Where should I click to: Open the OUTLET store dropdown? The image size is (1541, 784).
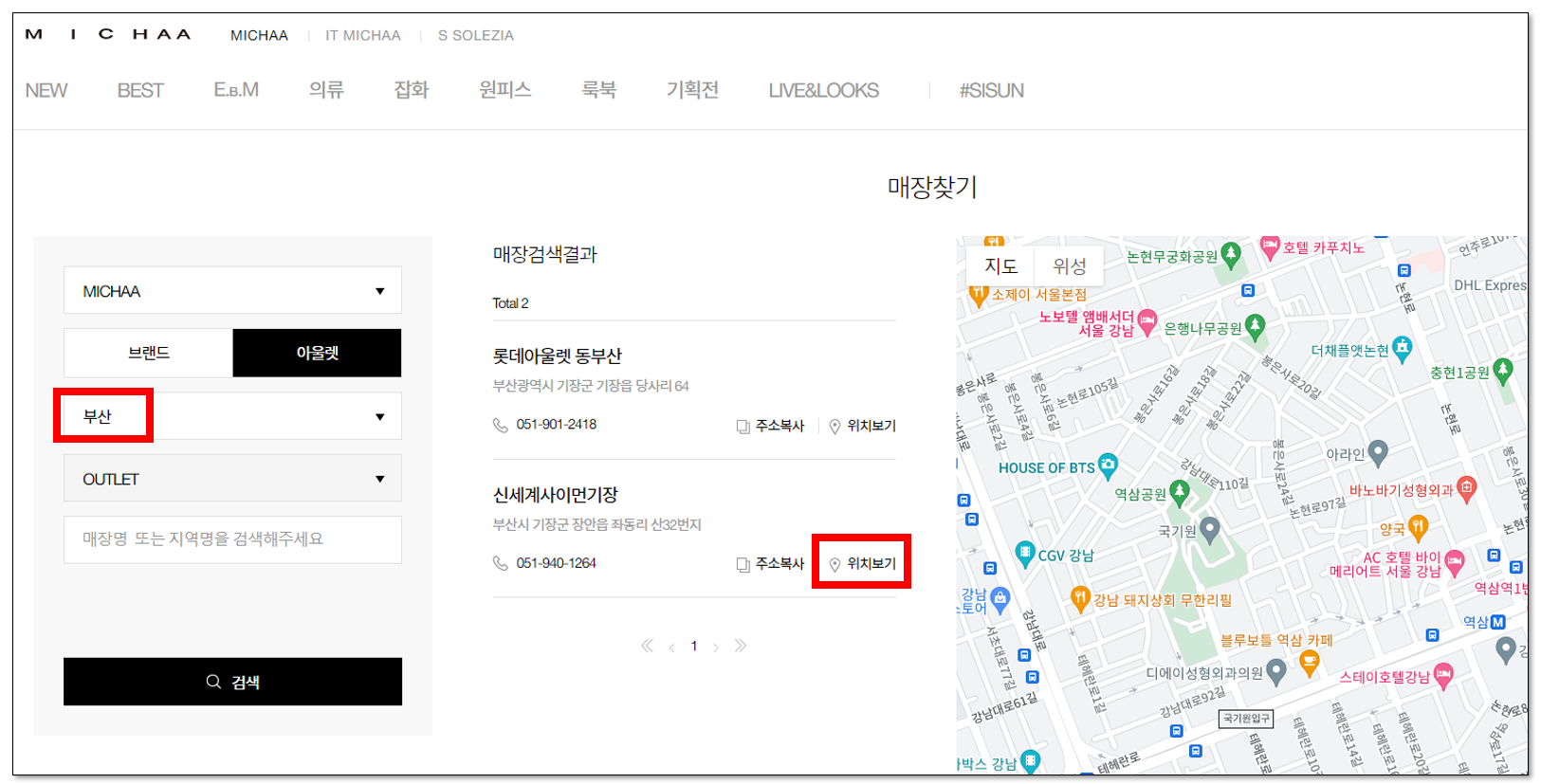pyautogui.click(x=232, y=478)
